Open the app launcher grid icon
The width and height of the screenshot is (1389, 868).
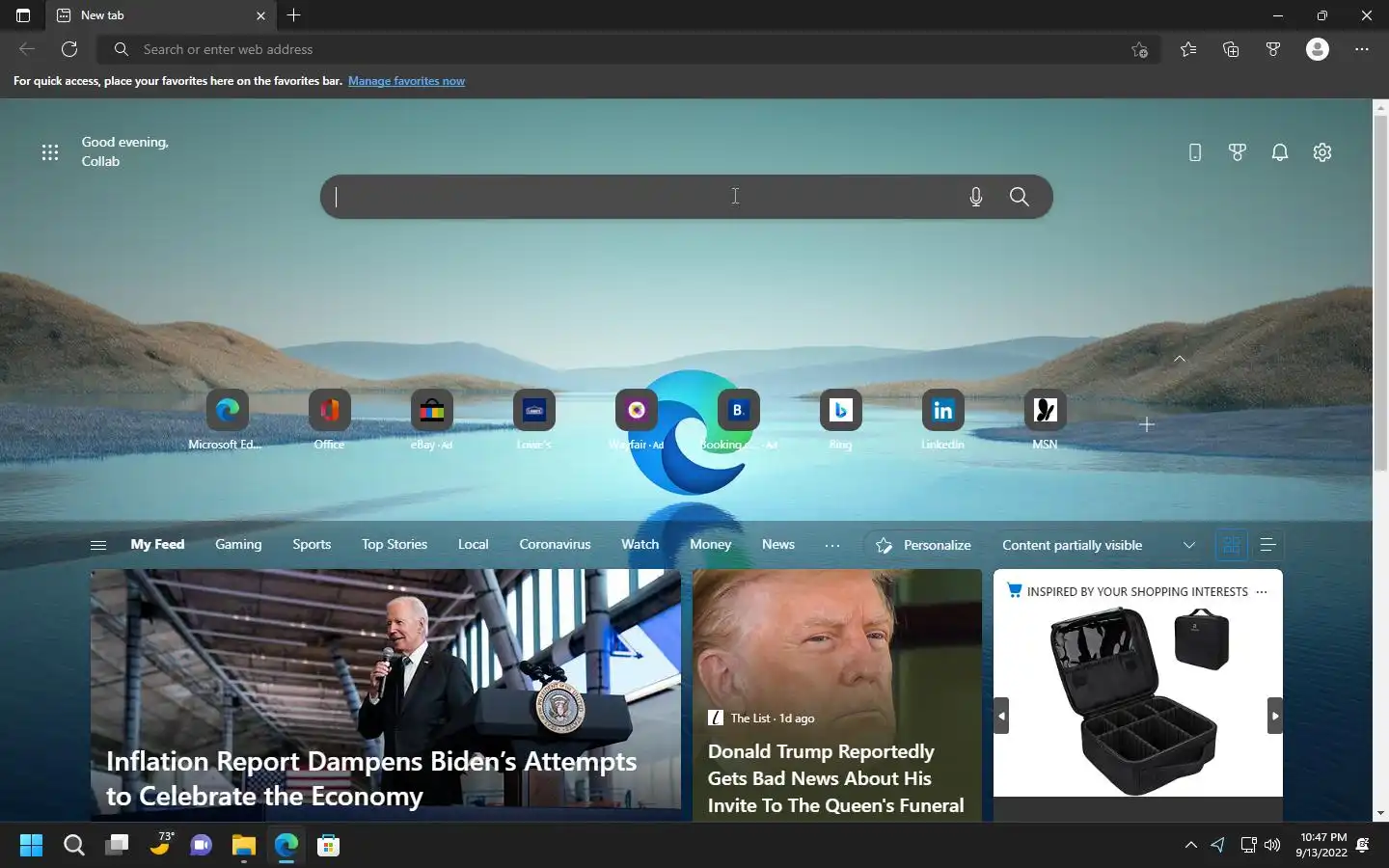50,152
